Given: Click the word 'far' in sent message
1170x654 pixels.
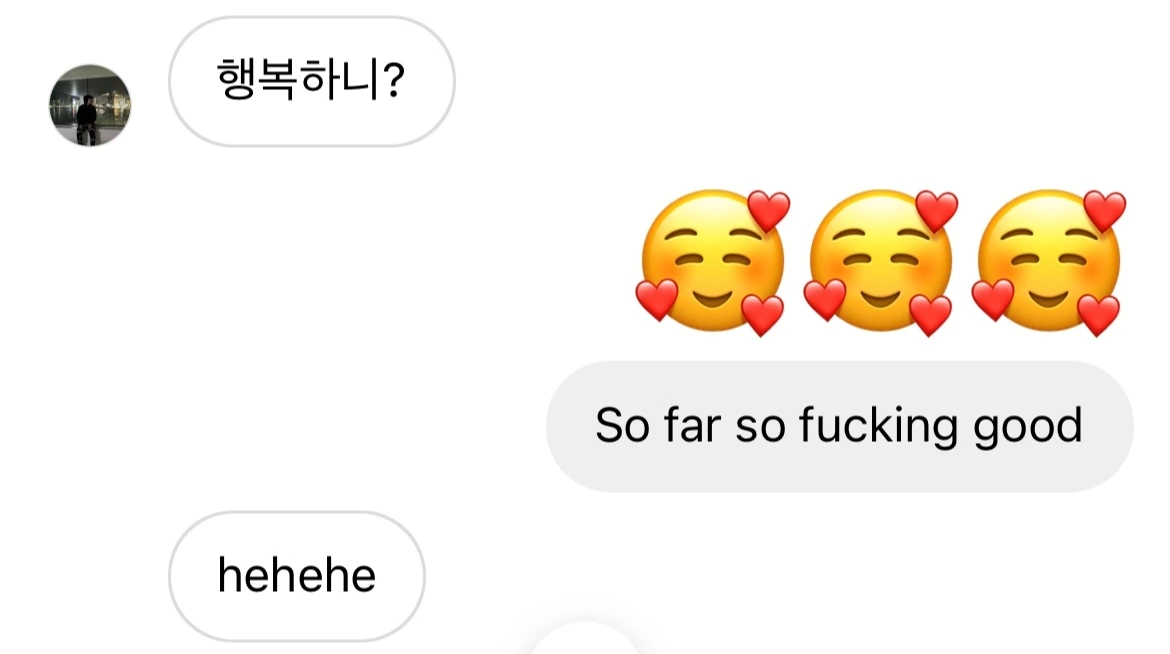Looking at the screenshot, I should tap(692, 426).
